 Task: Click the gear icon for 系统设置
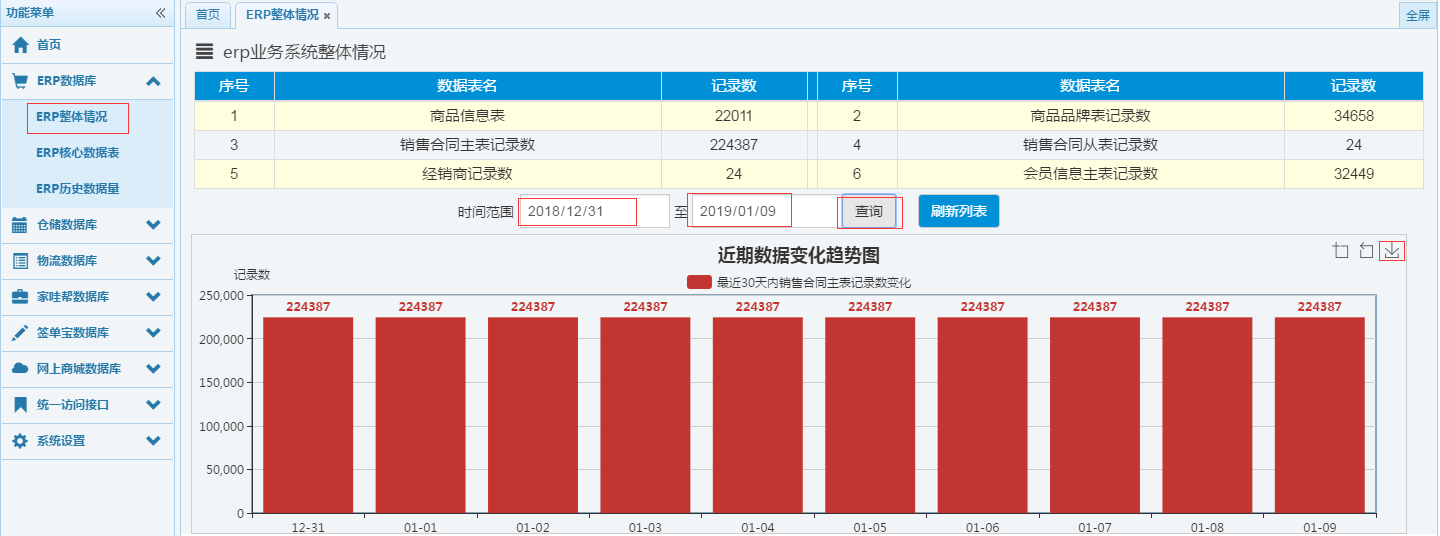click(x=20, y=441)
